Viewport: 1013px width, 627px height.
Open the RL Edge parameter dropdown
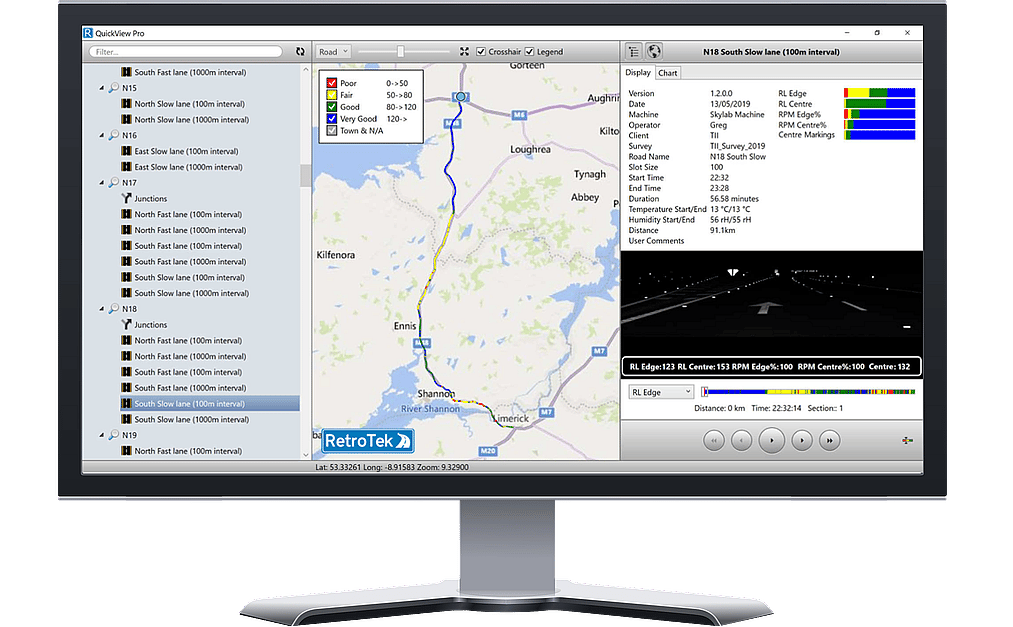[x=660, y=392]
